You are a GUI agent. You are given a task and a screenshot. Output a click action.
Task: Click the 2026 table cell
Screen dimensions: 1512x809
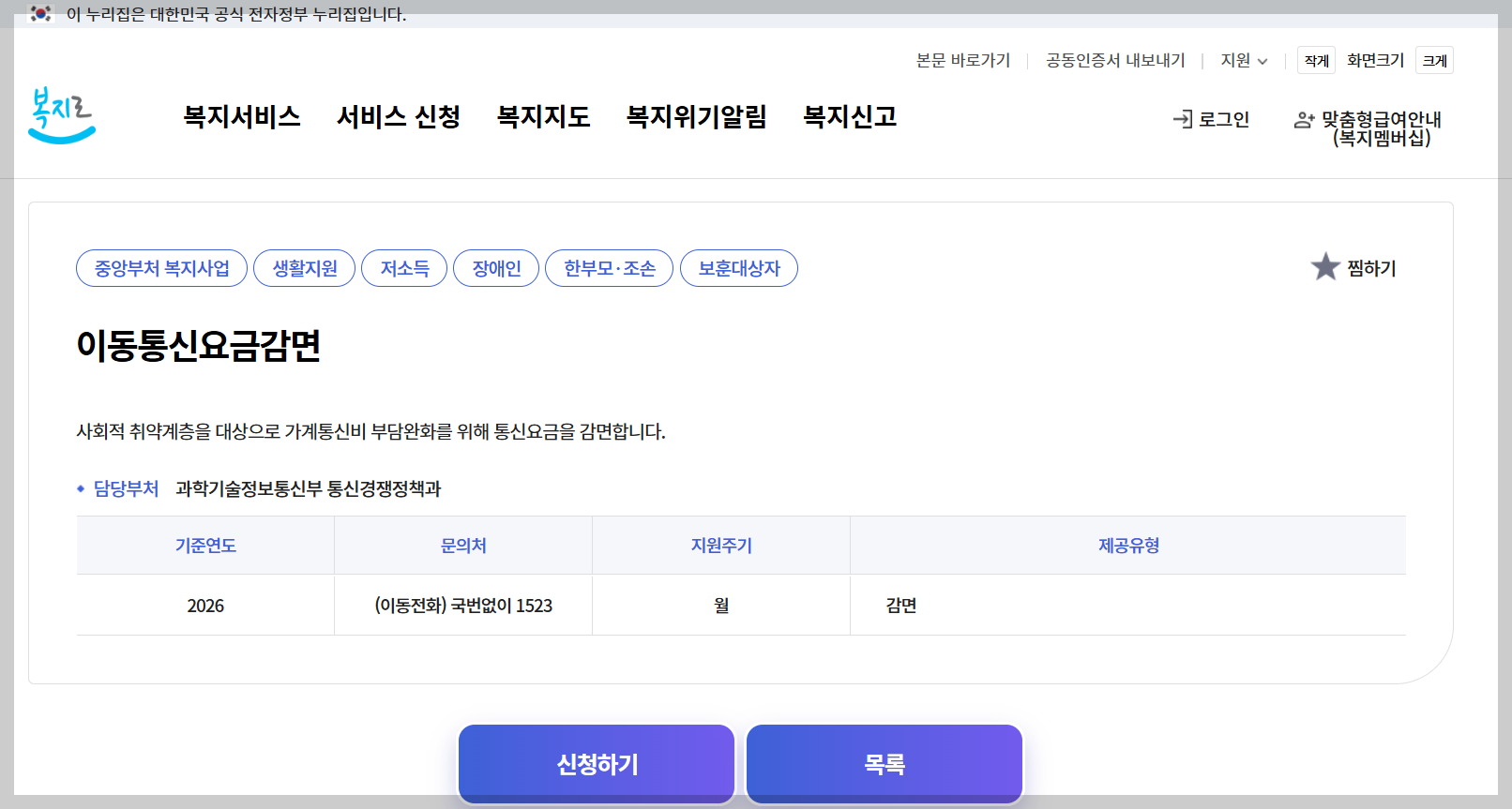coord(205,606)
